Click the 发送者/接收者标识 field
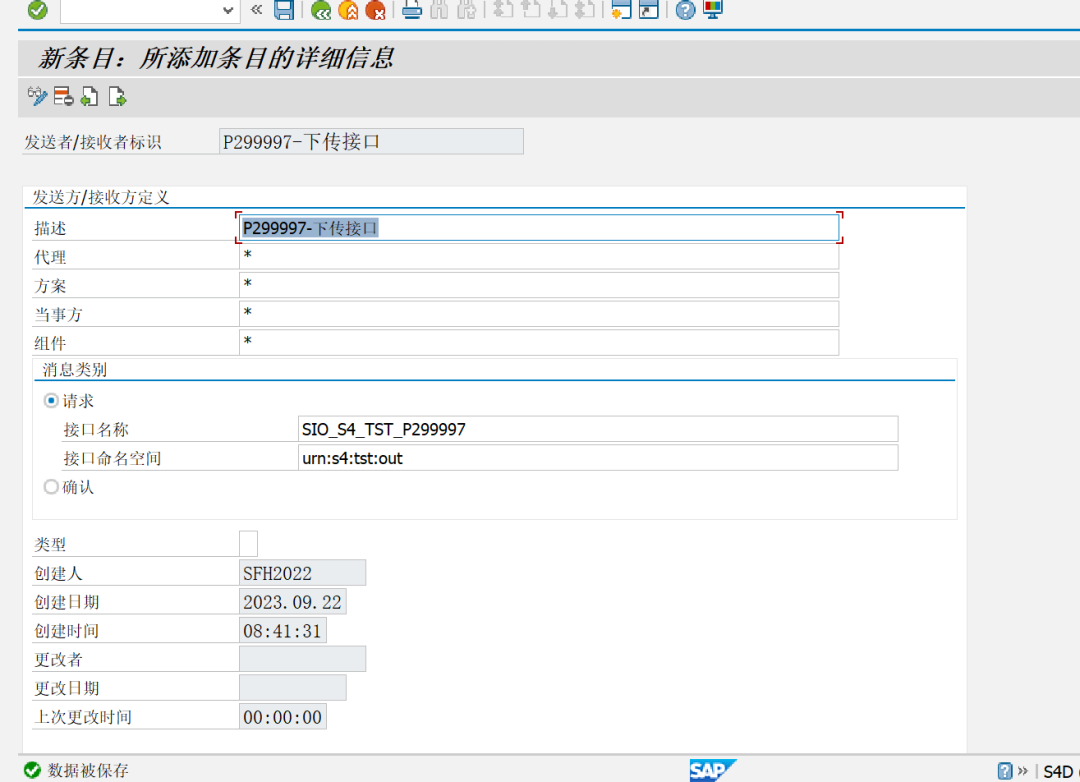This screenshot has width=1080, height=782. click(371, 142)
